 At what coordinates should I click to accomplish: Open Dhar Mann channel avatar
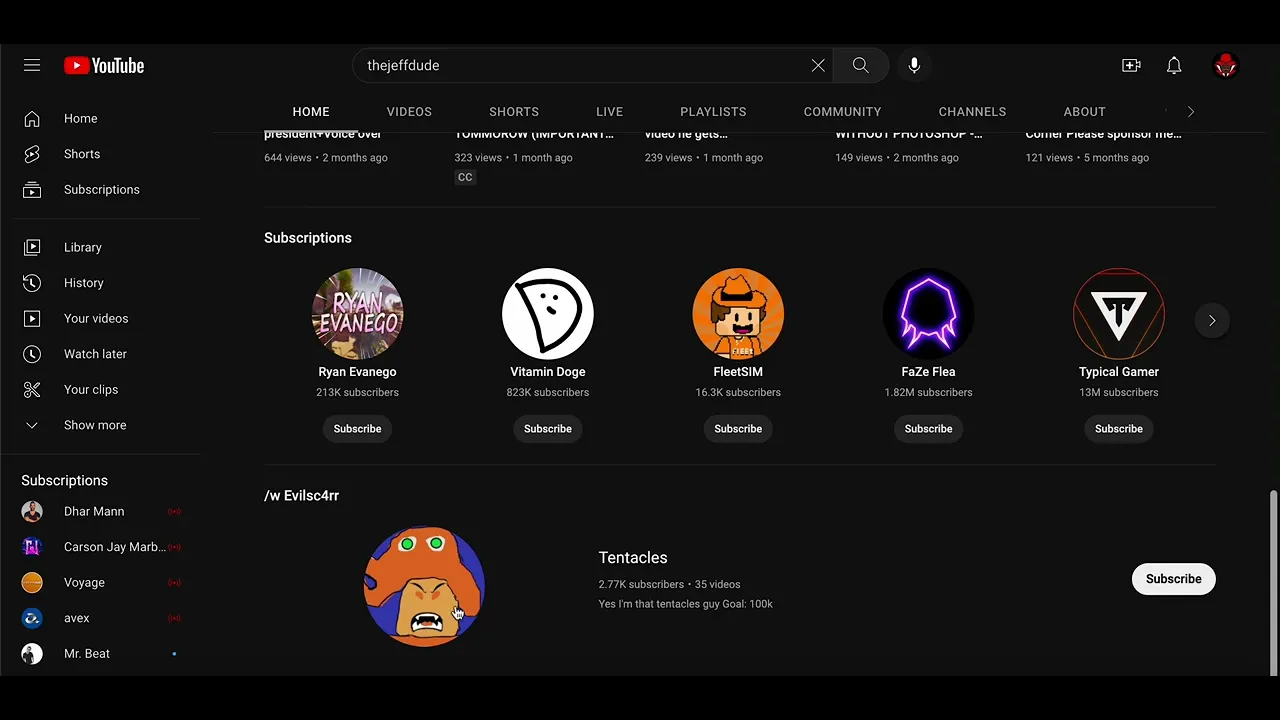(32, 511)
